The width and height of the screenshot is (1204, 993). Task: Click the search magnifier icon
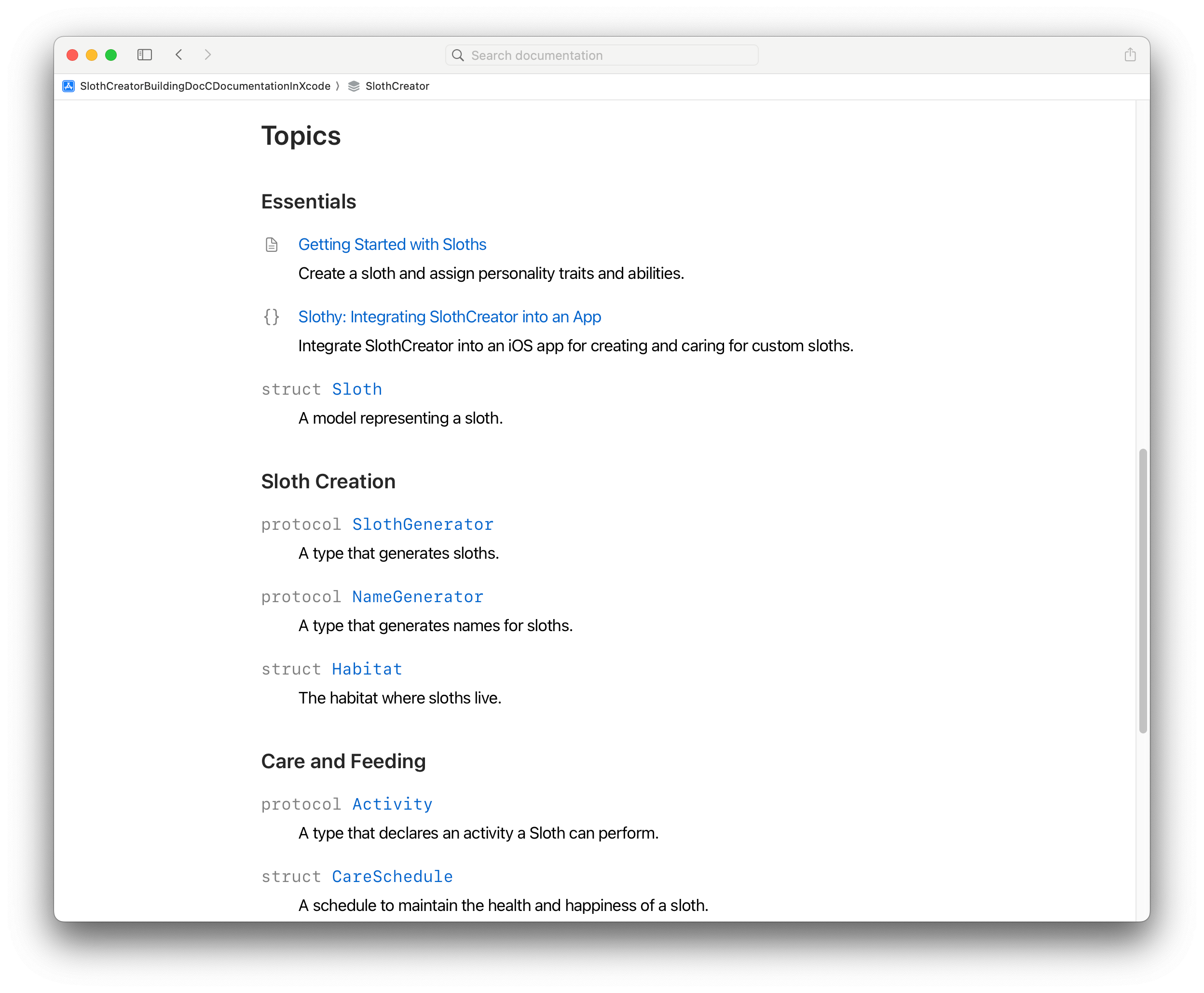pos(458,55)
